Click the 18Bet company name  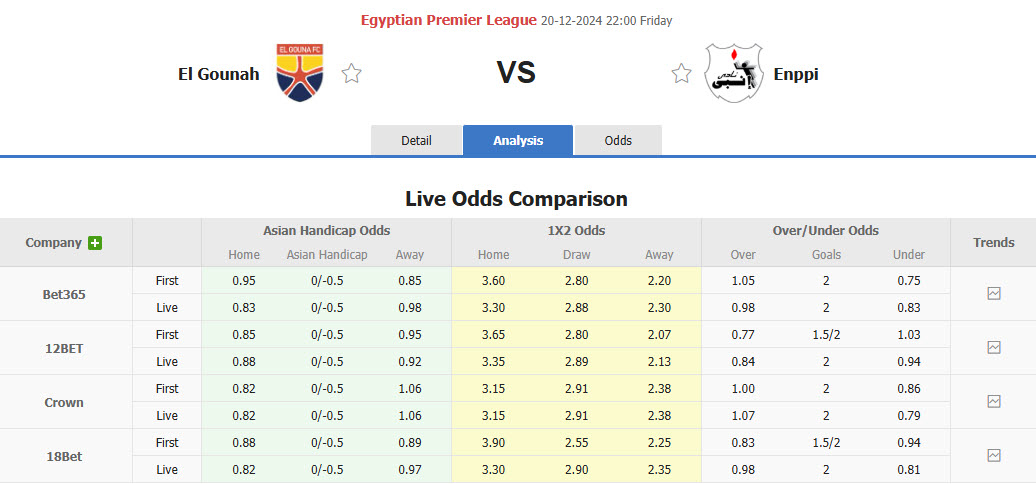62,456
